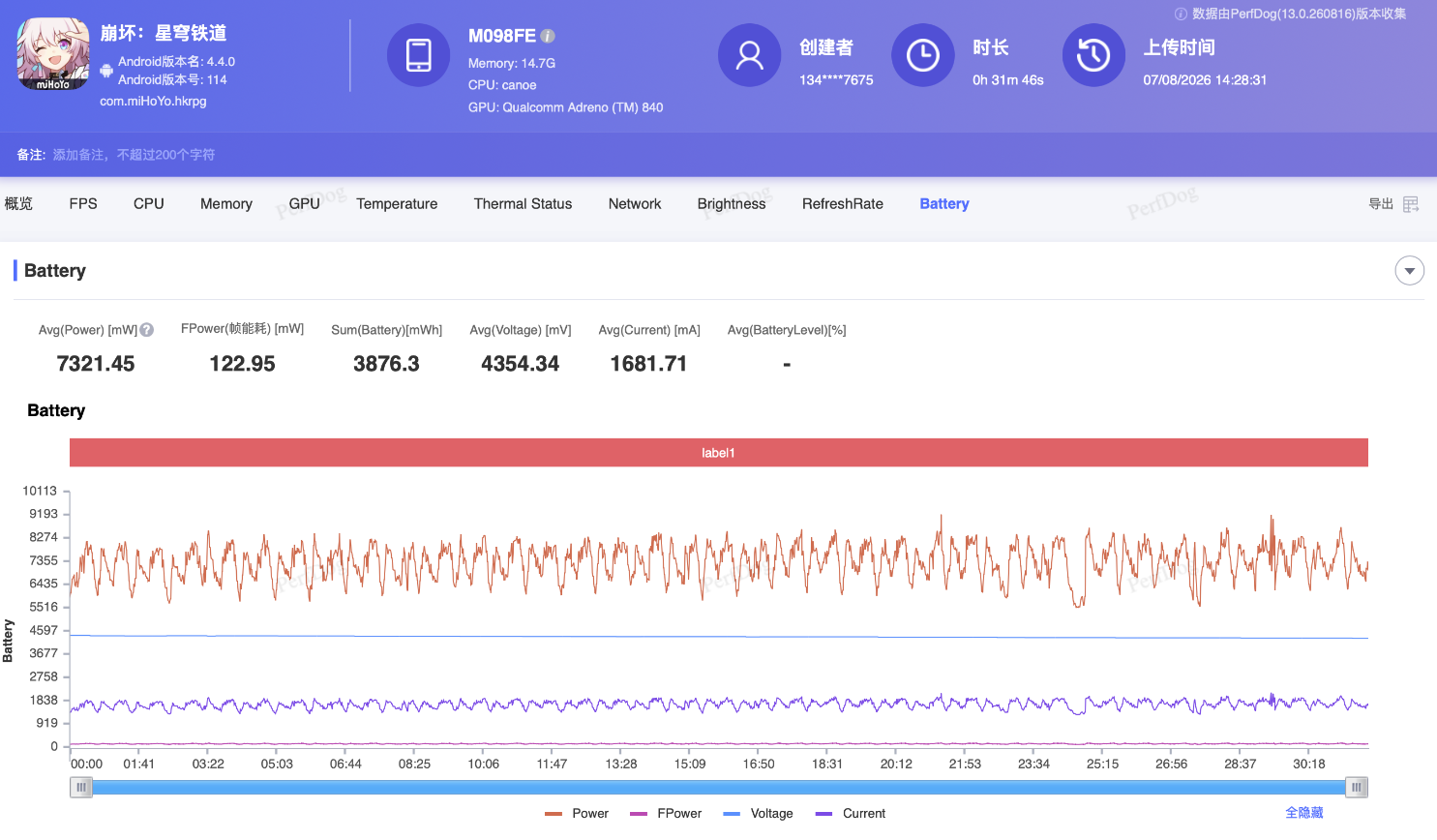Open the Thermal Status tab
The width and height of the screenshot is (1437, 840).
523,204
